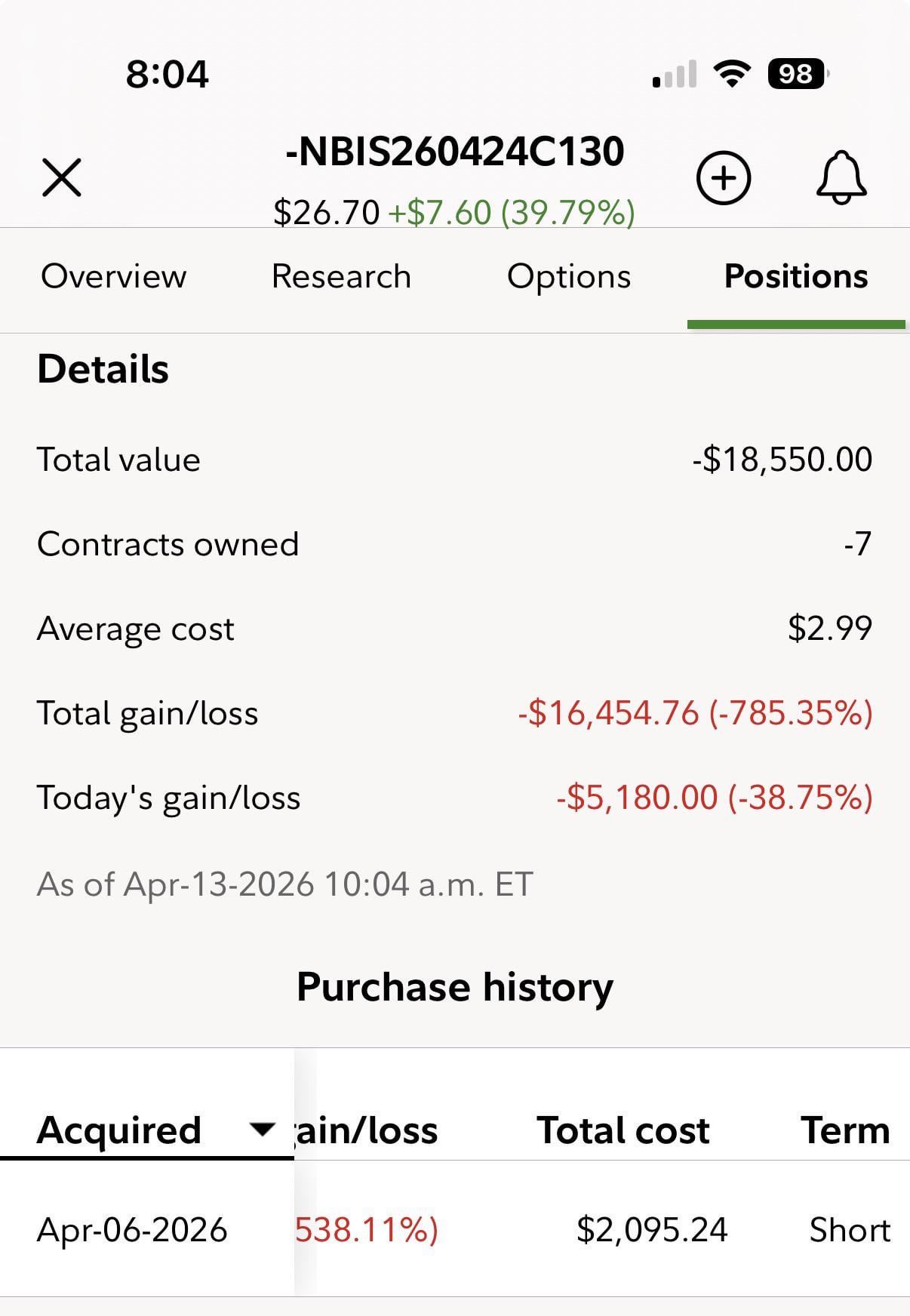Sort by the gain/loss column header
This screenshot has height=1316, width=910.
367,1130
